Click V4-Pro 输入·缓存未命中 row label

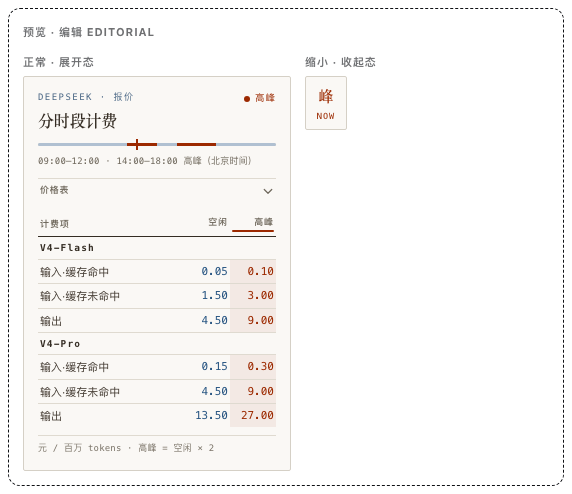pyautogui.click(x=80, y=392)
